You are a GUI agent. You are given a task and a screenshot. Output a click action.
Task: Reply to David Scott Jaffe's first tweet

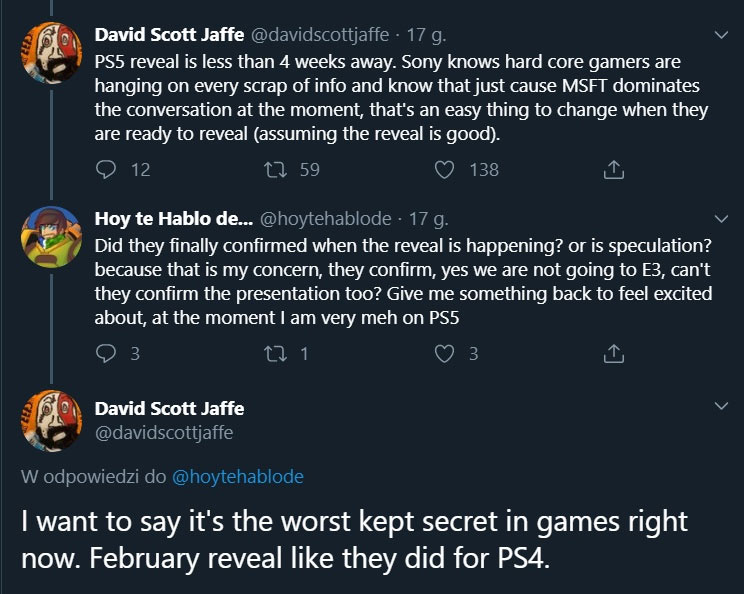tap(106, 169)
